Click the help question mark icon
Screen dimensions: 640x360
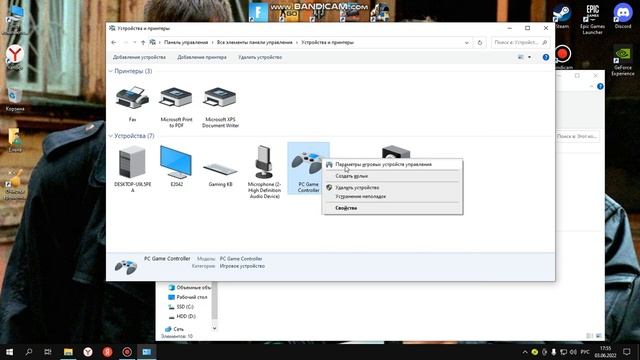(546, 57)
